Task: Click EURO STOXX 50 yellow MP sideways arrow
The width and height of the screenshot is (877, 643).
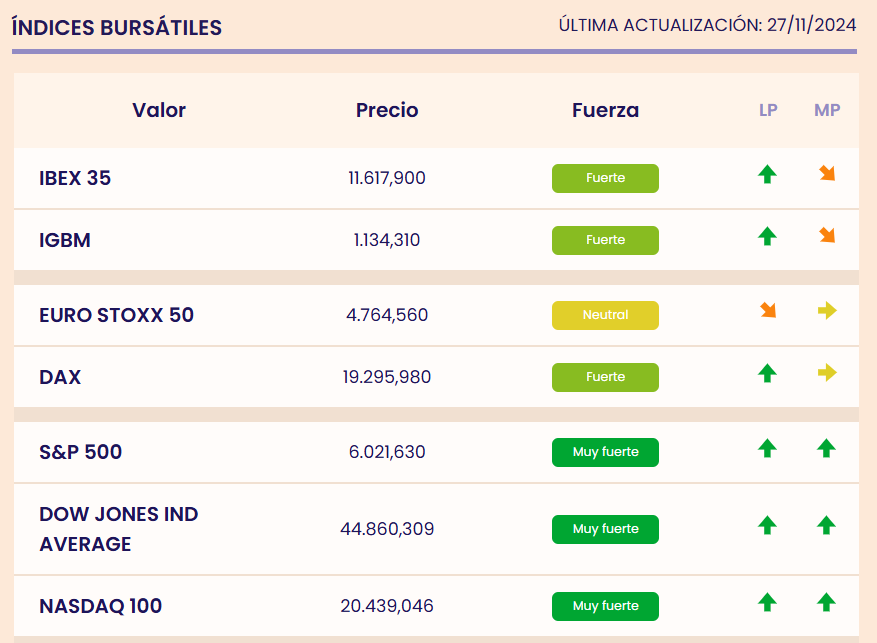Action: [x=827, y=311]
